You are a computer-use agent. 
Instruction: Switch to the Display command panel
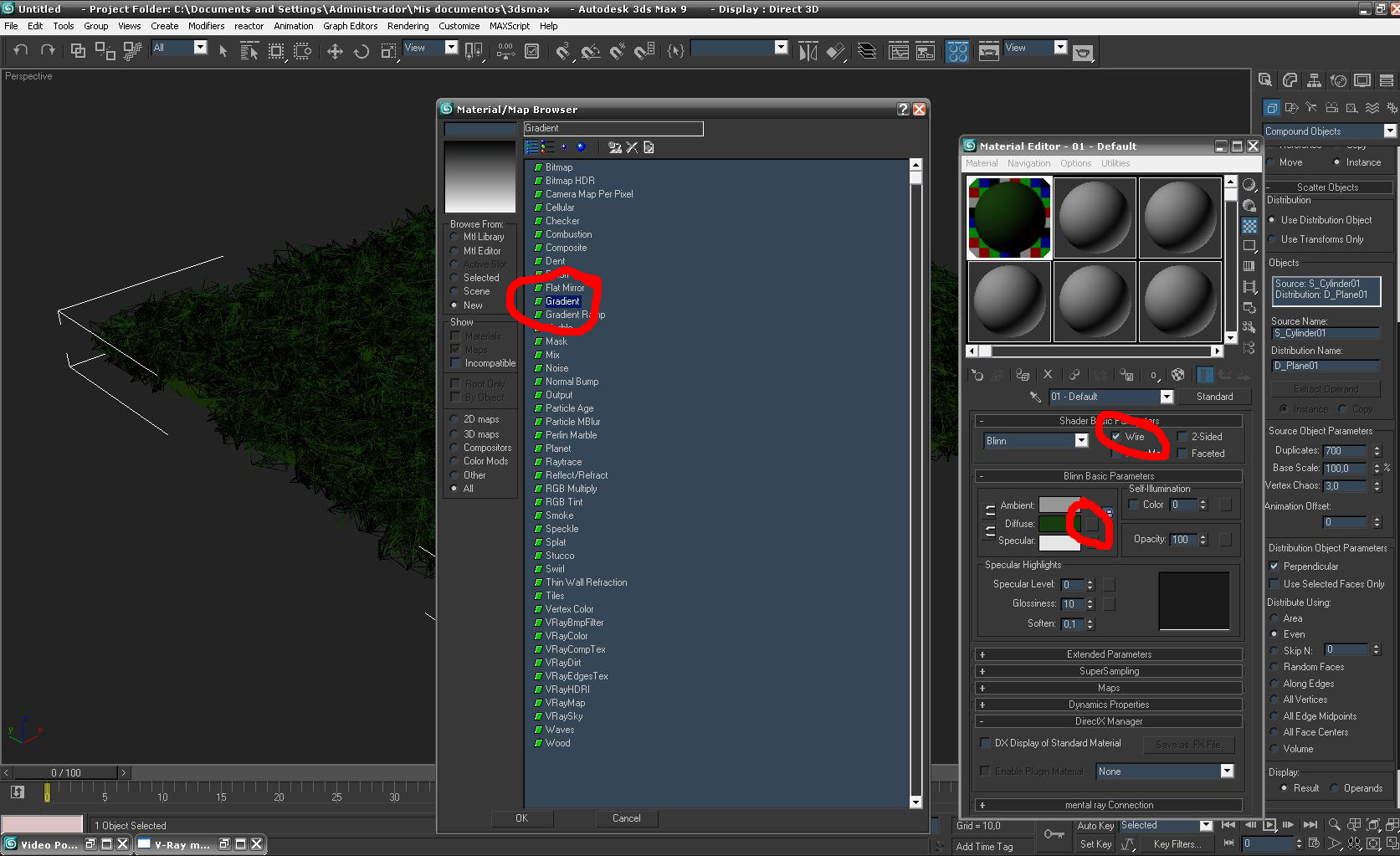point(1362,80)
